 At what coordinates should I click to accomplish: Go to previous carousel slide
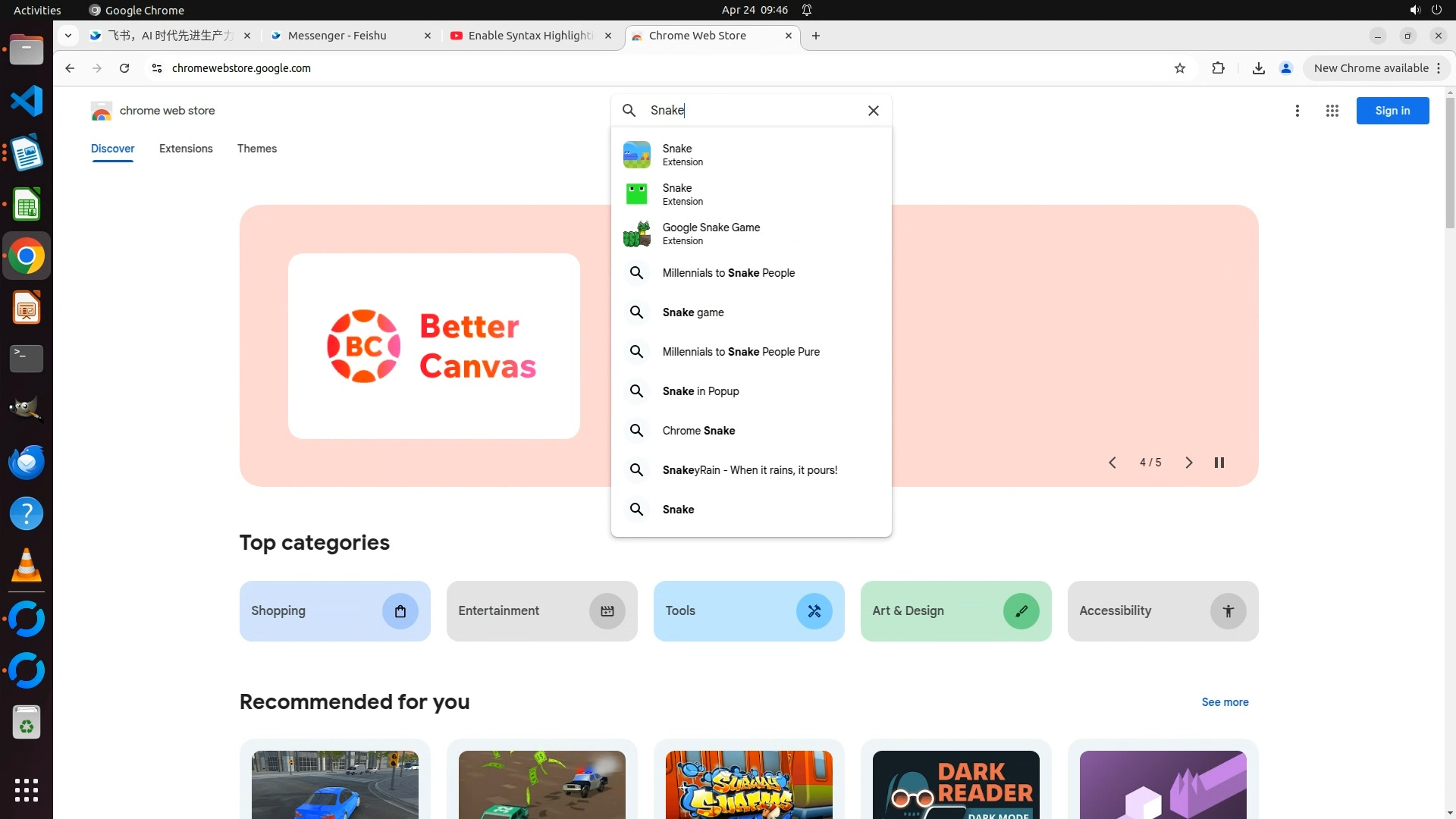click(x=1112, y=463)
